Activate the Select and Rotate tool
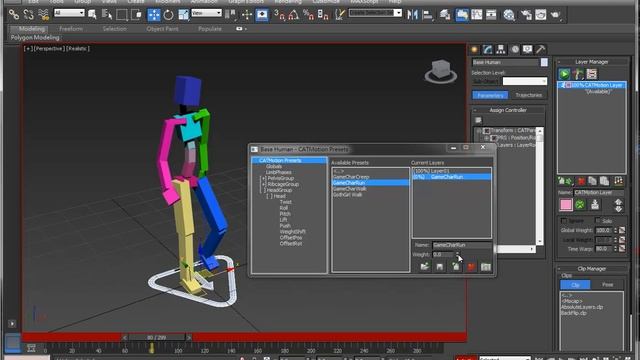The height and width of the screenshot is (360, 640). tap(168, 15)
